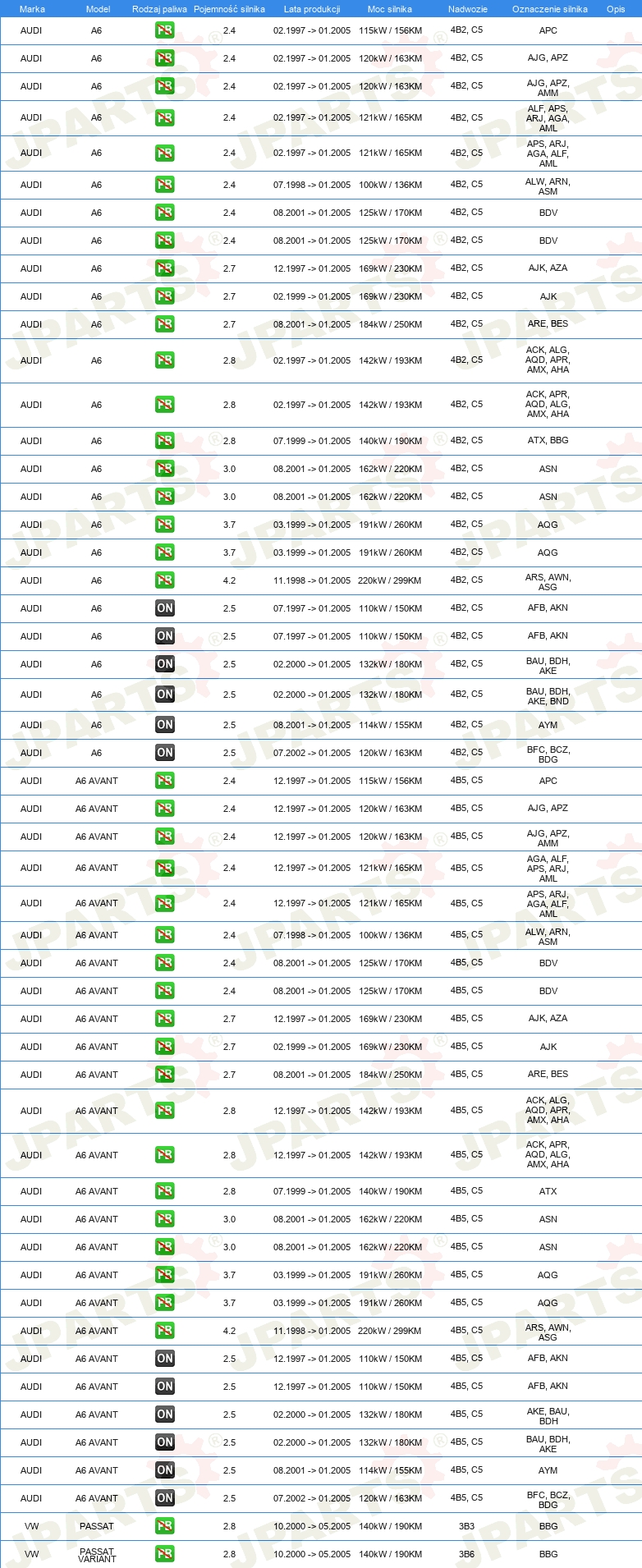The width and height of the screenshot is (642, 1568).
Task: Click diesel ON icon for A6 4B2 AYM row
Action: [165, 725]
